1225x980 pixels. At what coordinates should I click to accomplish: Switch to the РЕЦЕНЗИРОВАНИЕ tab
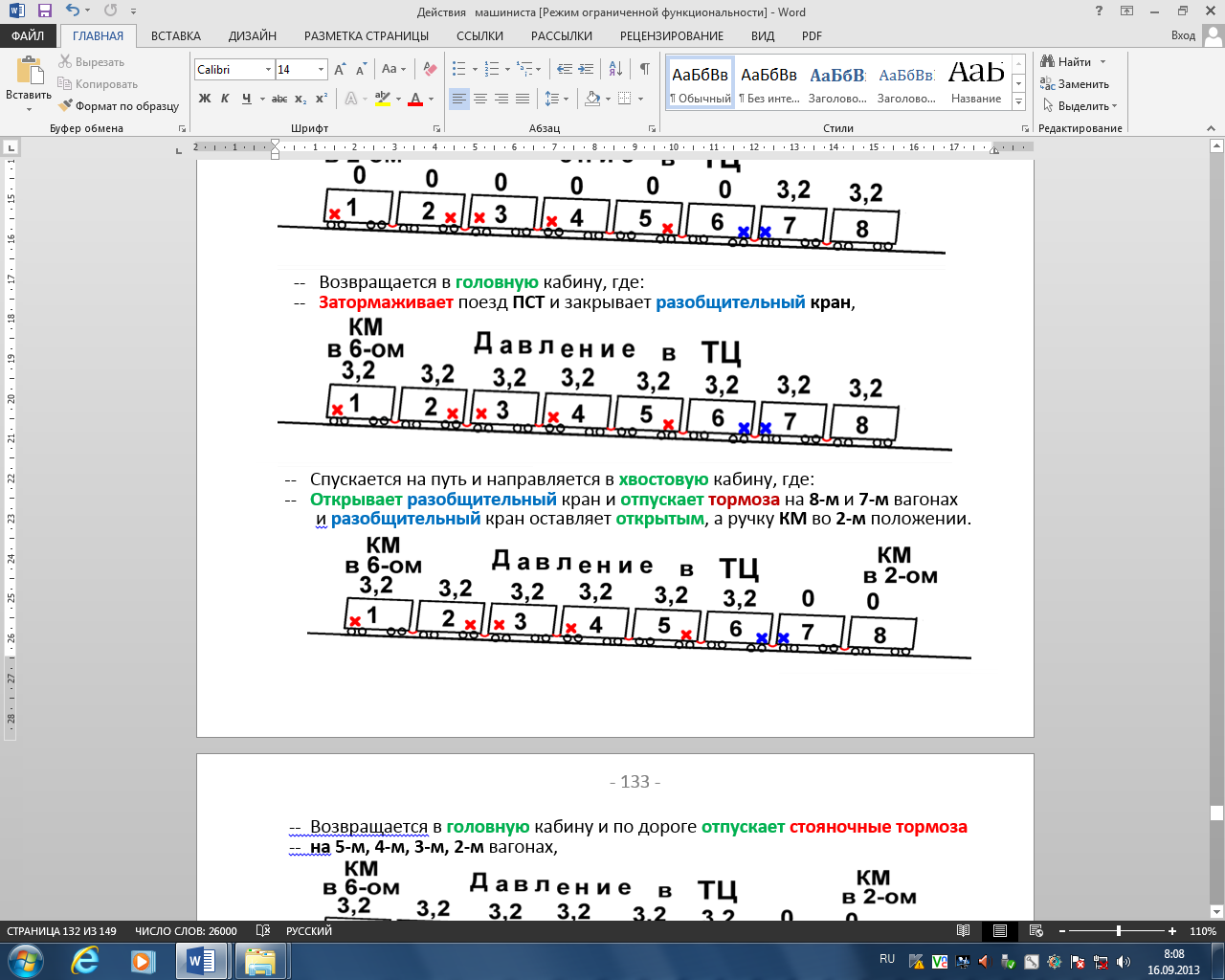point(672,35)
